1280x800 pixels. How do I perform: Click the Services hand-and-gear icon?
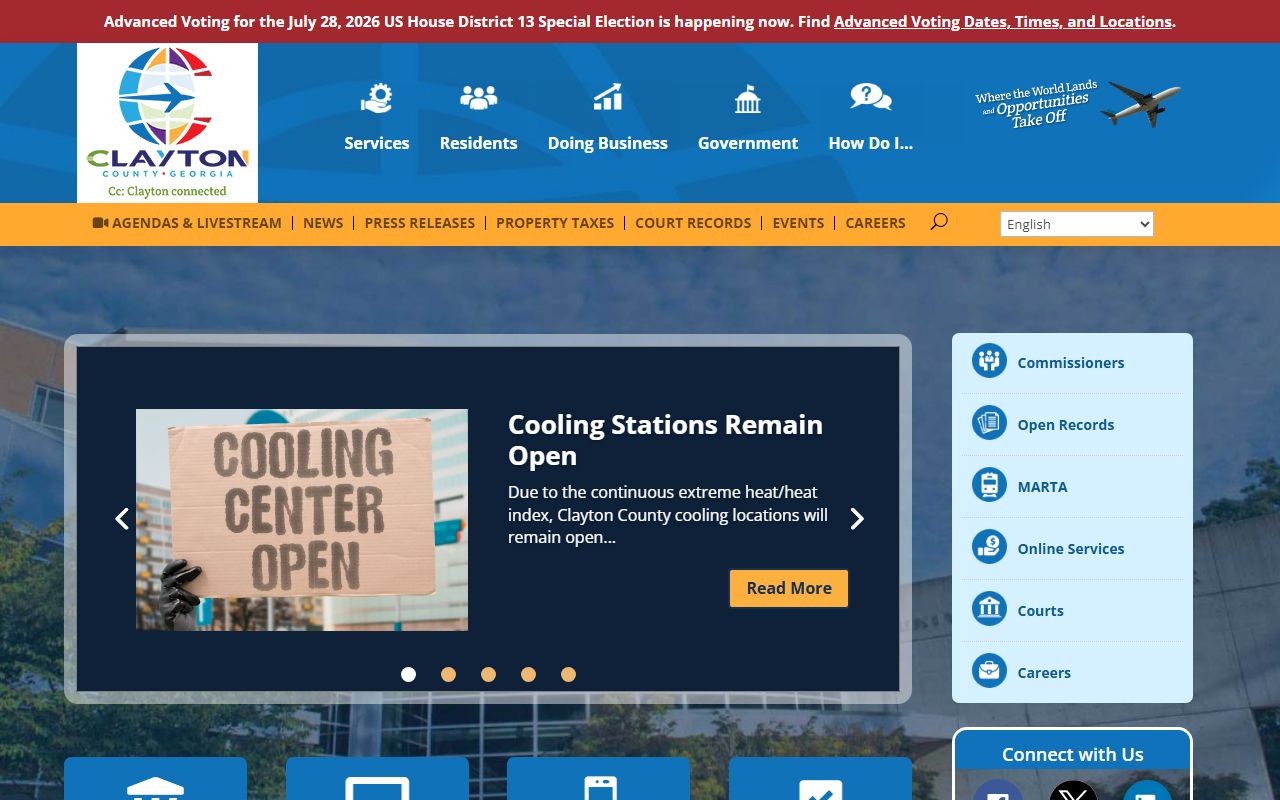click(x=377, y=98)
